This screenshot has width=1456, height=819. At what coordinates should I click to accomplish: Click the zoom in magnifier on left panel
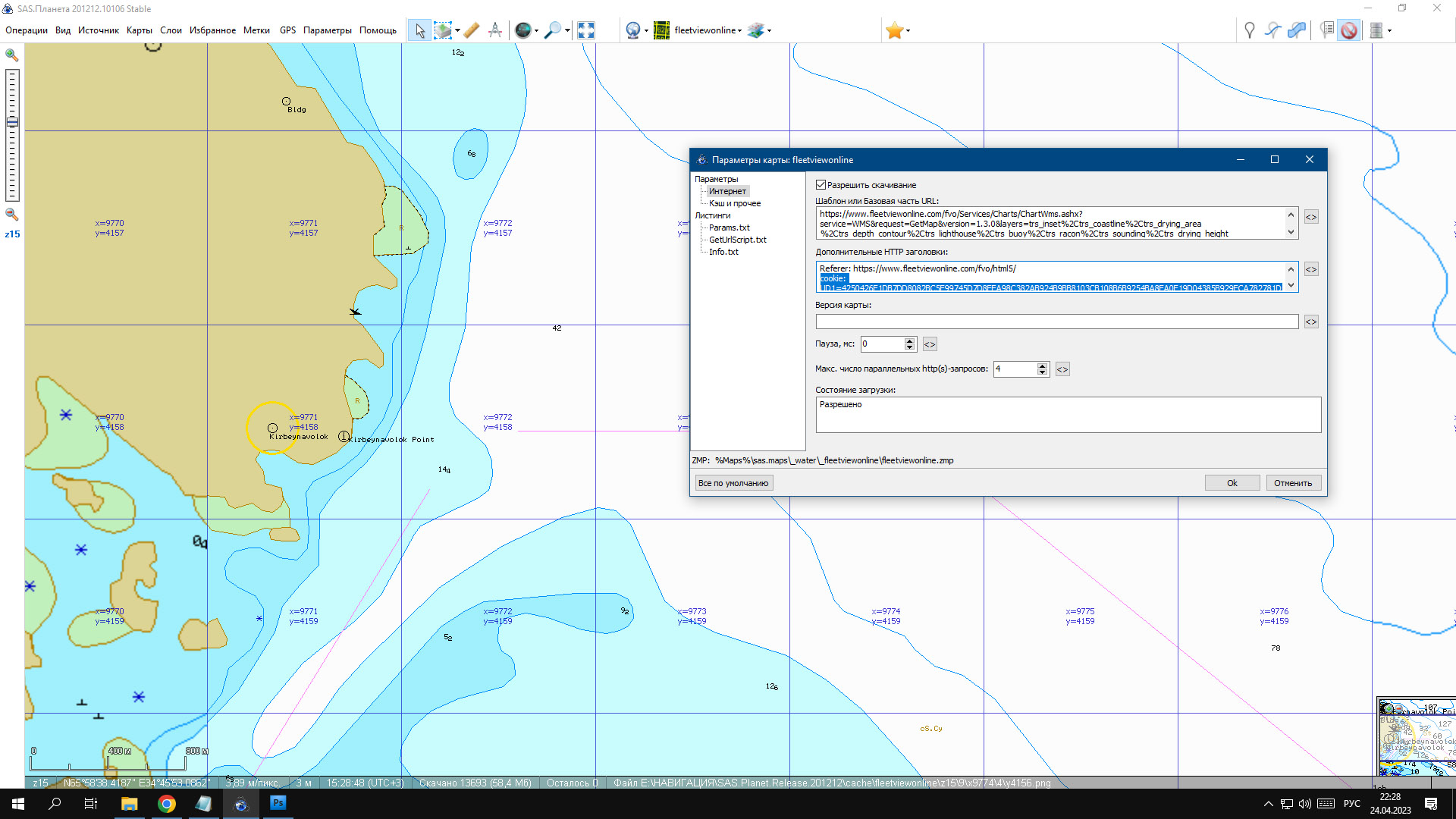click(x=12, y=55)
